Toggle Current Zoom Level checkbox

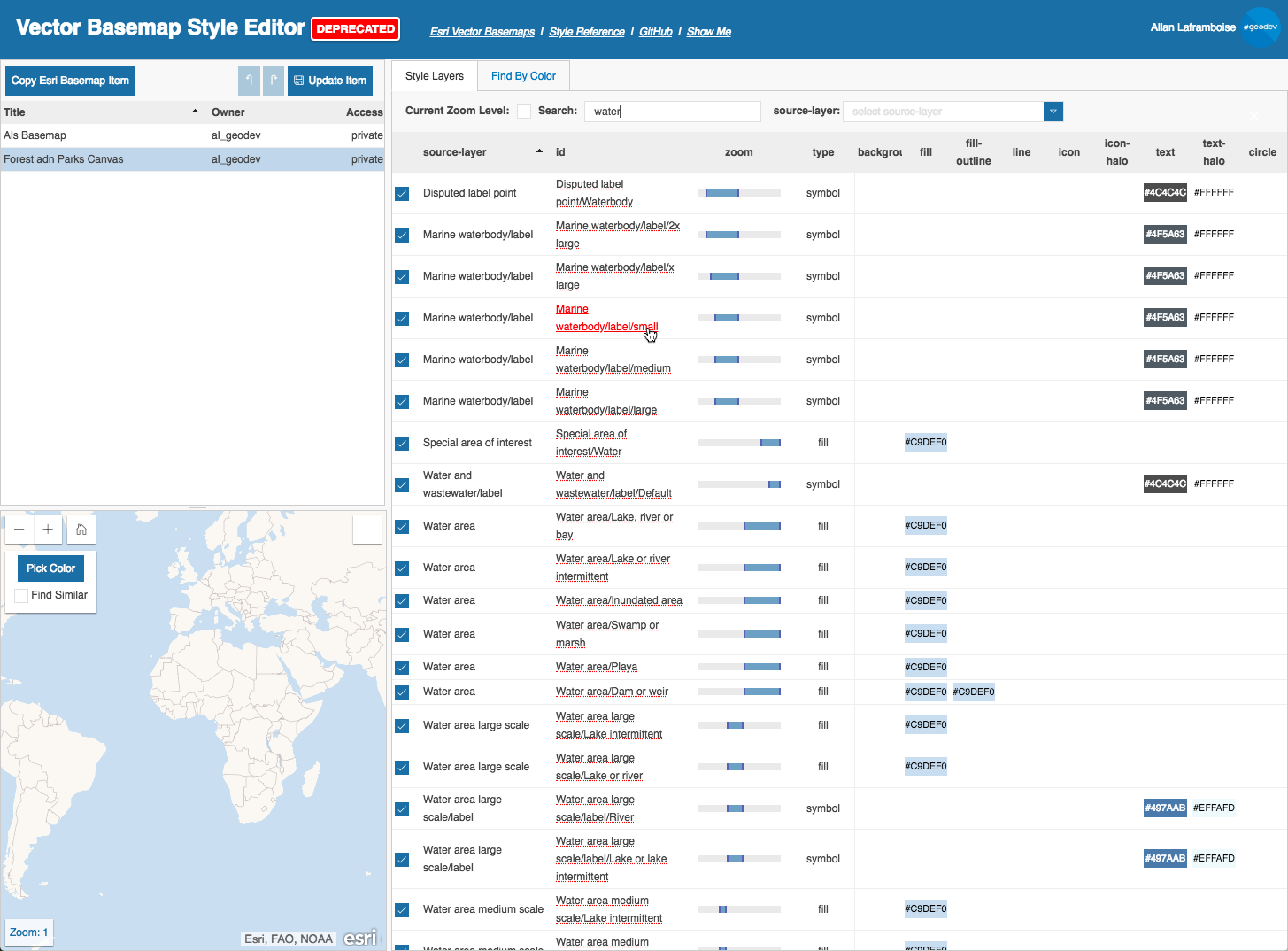coord(524,112)
